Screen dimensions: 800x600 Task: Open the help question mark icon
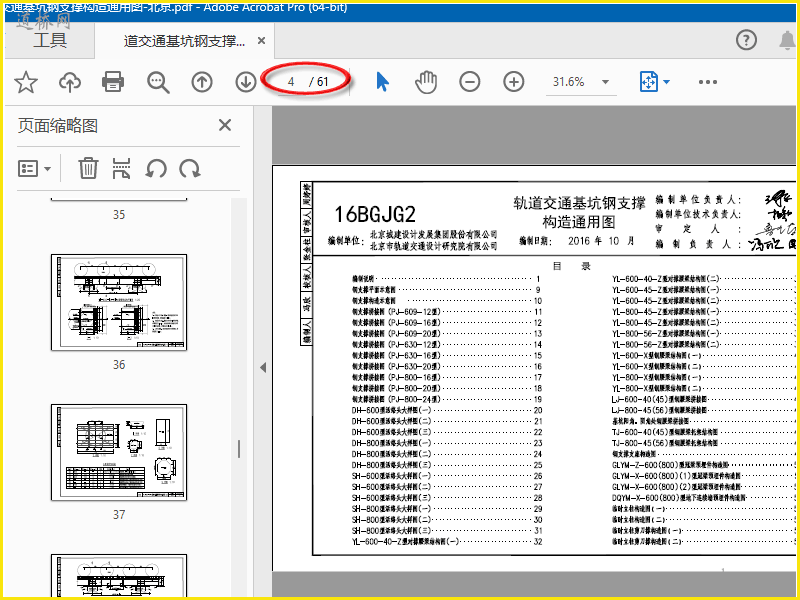[x=746, y=40]
